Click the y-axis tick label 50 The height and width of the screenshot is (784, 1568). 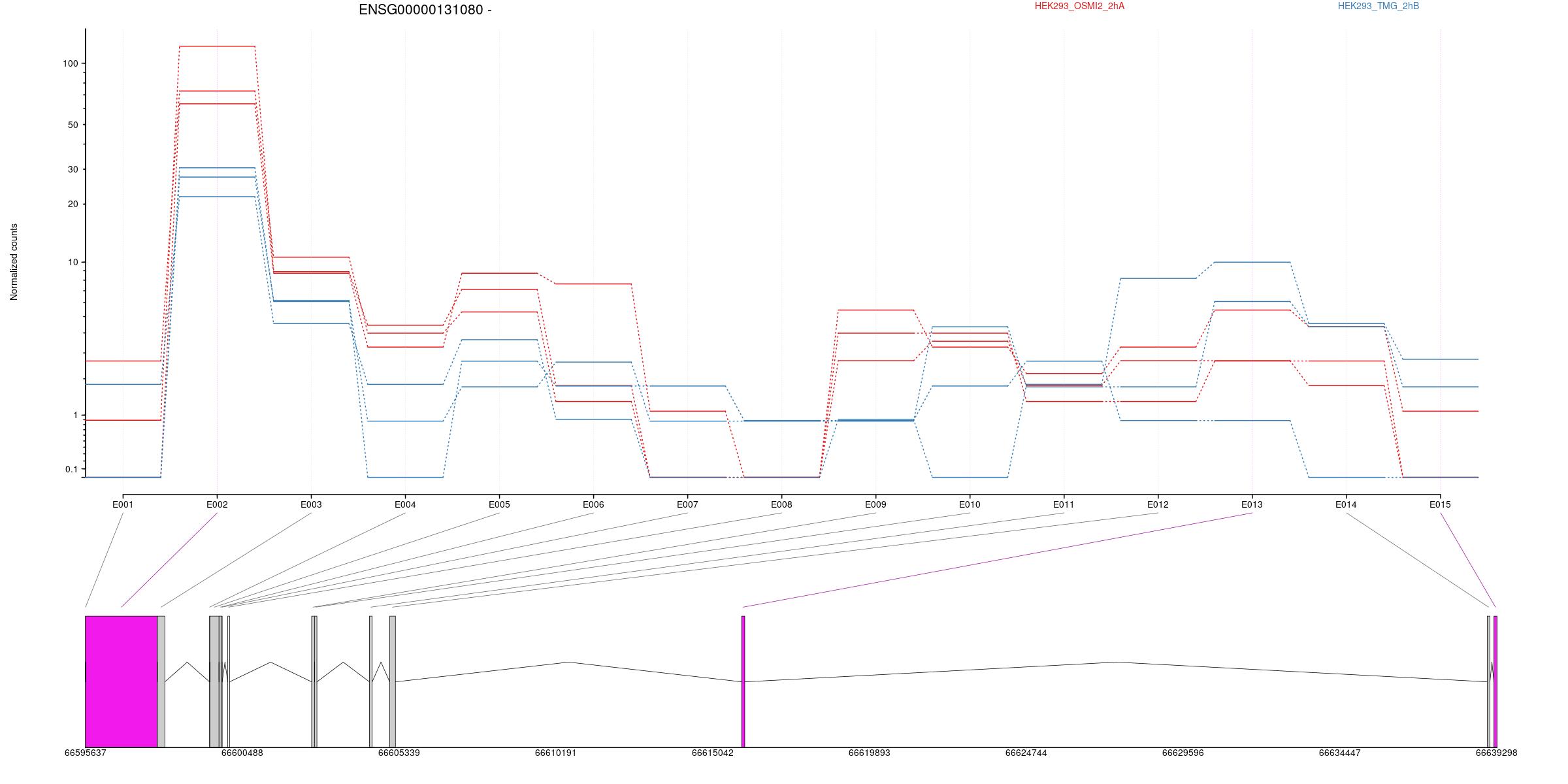click(x=73, y=125)
